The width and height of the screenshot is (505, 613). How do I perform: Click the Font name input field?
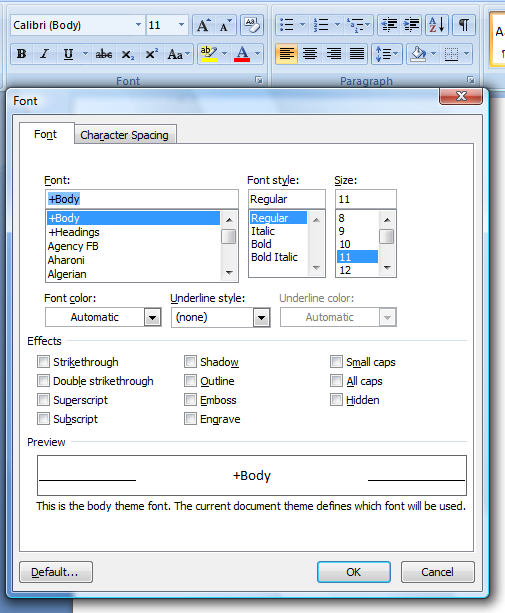[141, 199]
